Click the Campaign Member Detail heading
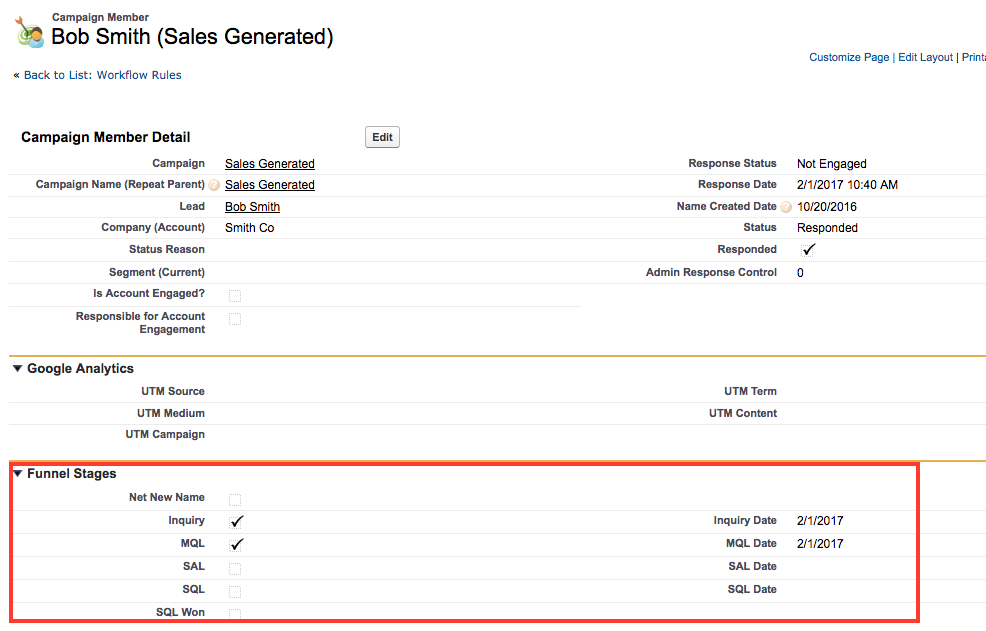This screenshot has height=631, width=986. tap(106, 137)
